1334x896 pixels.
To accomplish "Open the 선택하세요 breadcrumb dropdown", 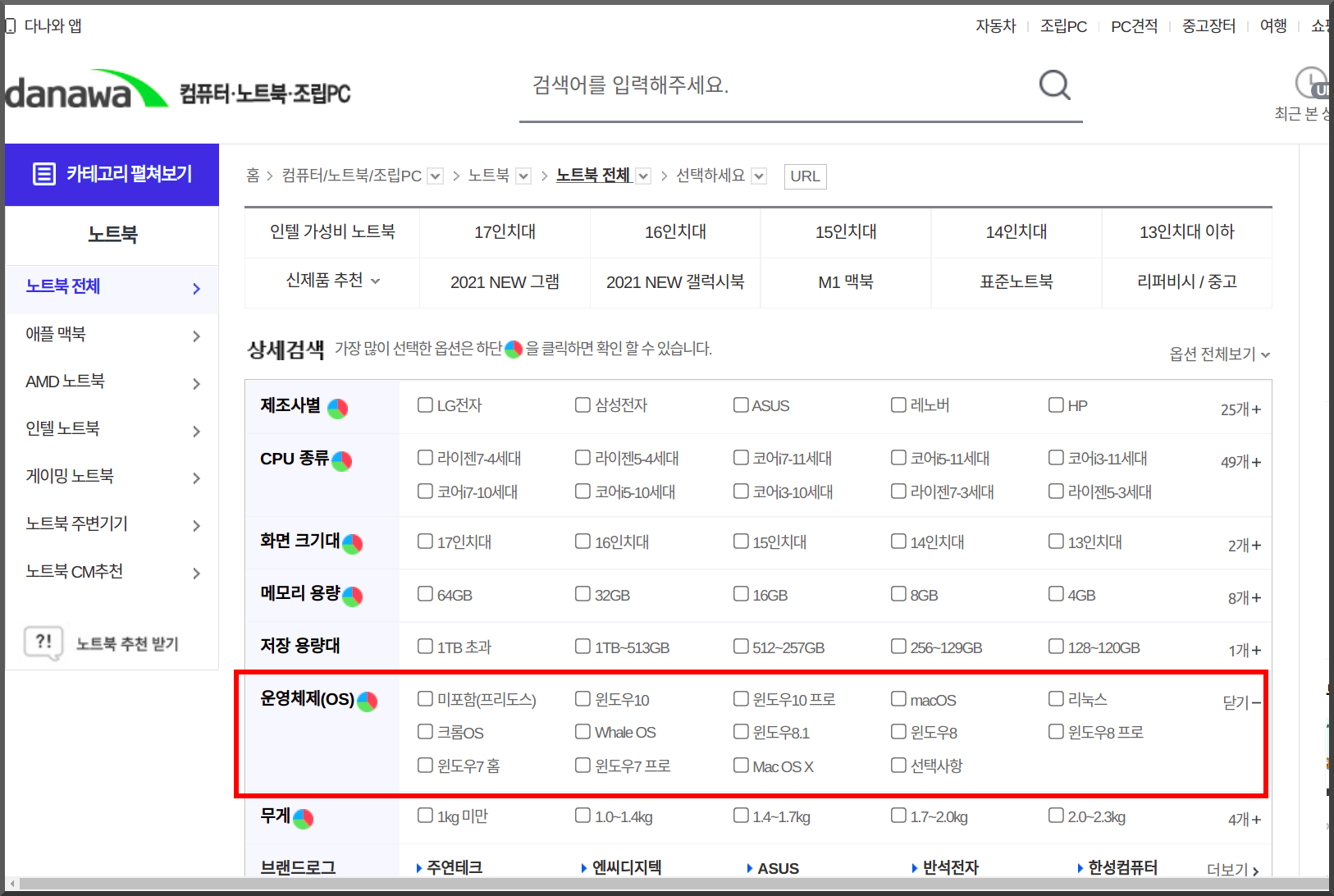I will tap(759, 176).
